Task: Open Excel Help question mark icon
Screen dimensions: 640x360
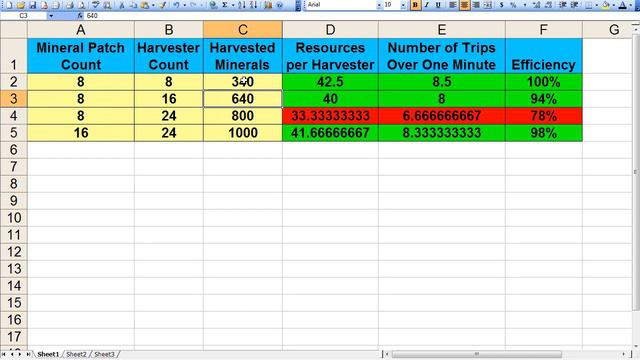Action: [x=280, y=5]
